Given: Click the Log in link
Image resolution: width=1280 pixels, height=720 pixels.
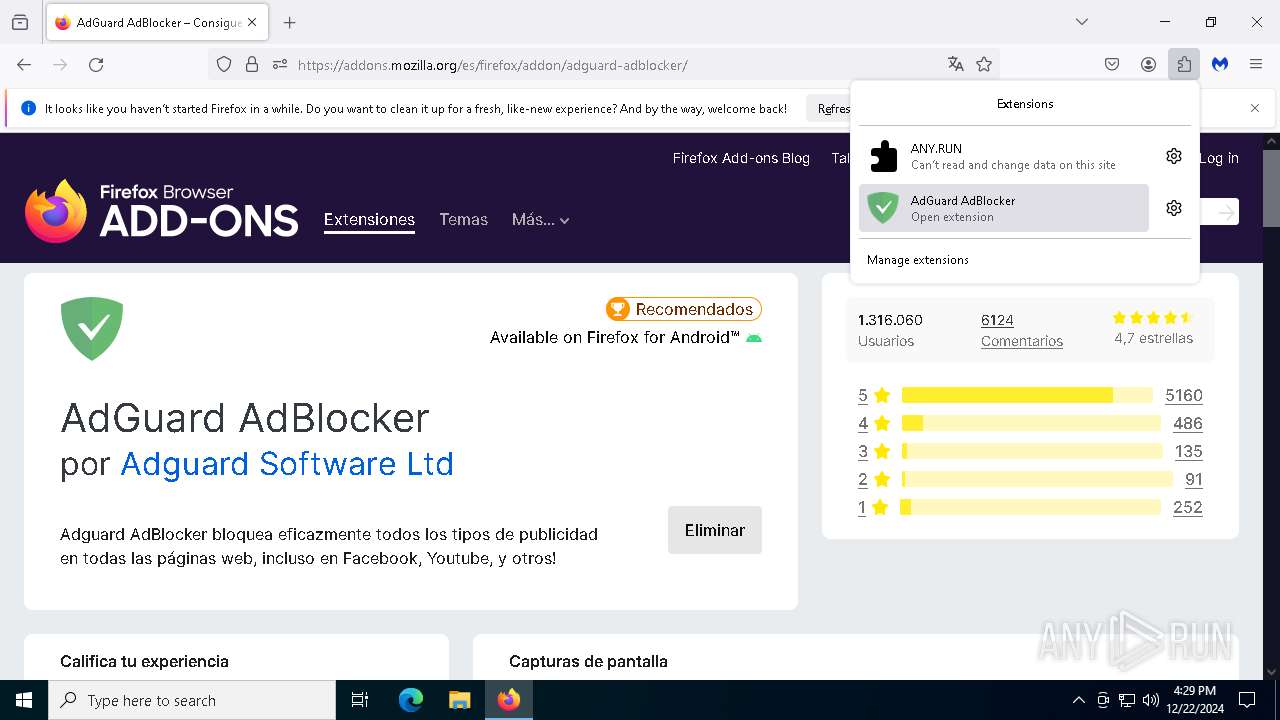Looking at the screenshot, I should (1219, 158).
